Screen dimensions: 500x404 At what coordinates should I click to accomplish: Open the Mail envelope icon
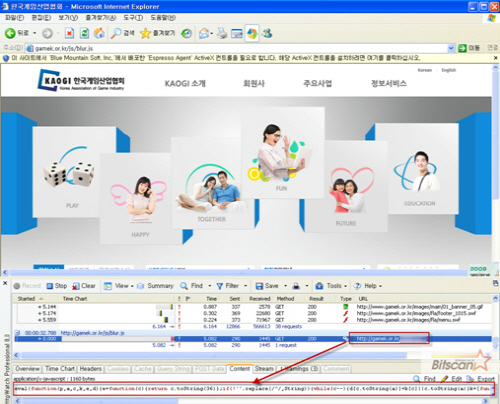[204, 33]
